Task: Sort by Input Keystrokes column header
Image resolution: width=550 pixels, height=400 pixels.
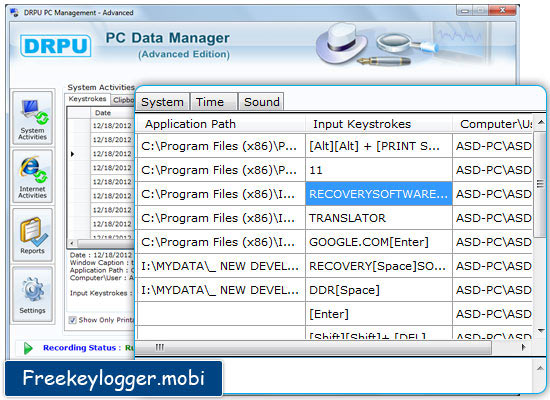Action: [x=379, y=124]
